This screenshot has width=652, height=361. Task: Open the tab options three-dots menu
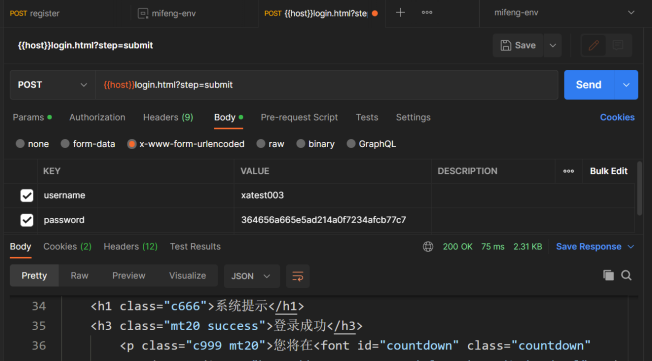click(x=427, y=12)
